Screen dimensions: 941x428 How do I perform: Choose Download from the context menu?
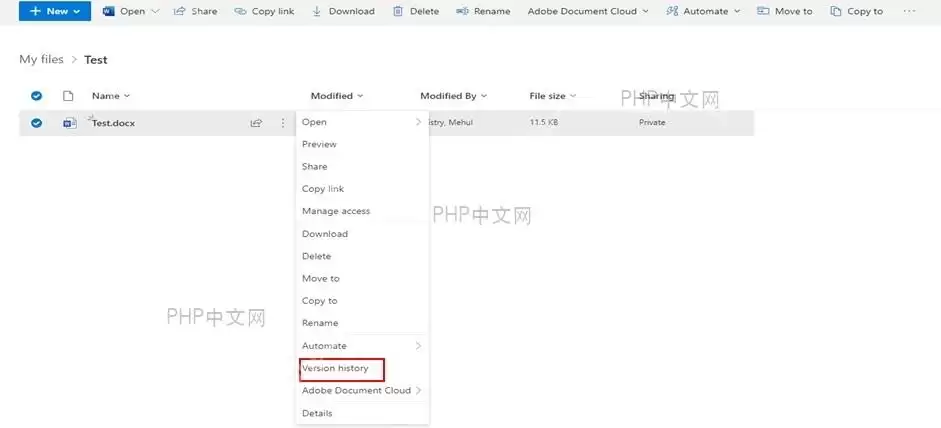click(x=362, y=234)
